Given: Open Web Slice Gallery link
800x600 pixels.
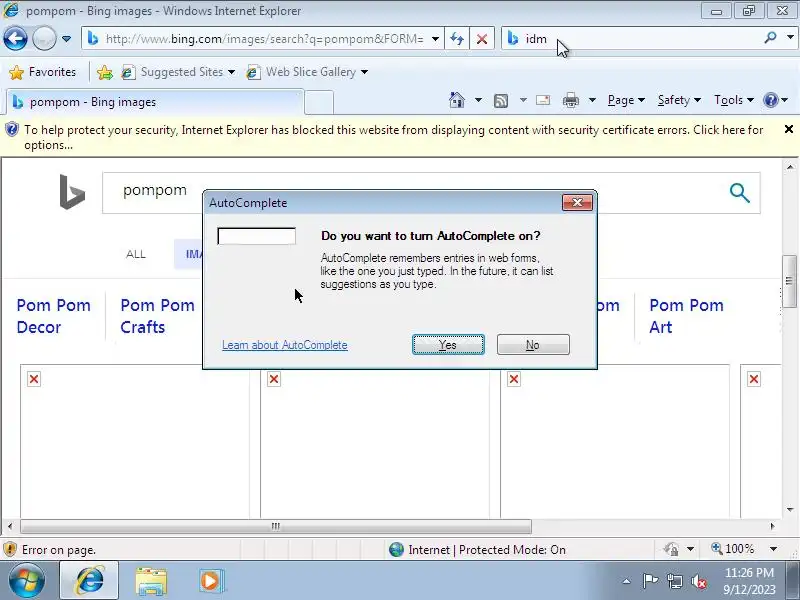Looking at the screenshot, I should pos(307,72).
